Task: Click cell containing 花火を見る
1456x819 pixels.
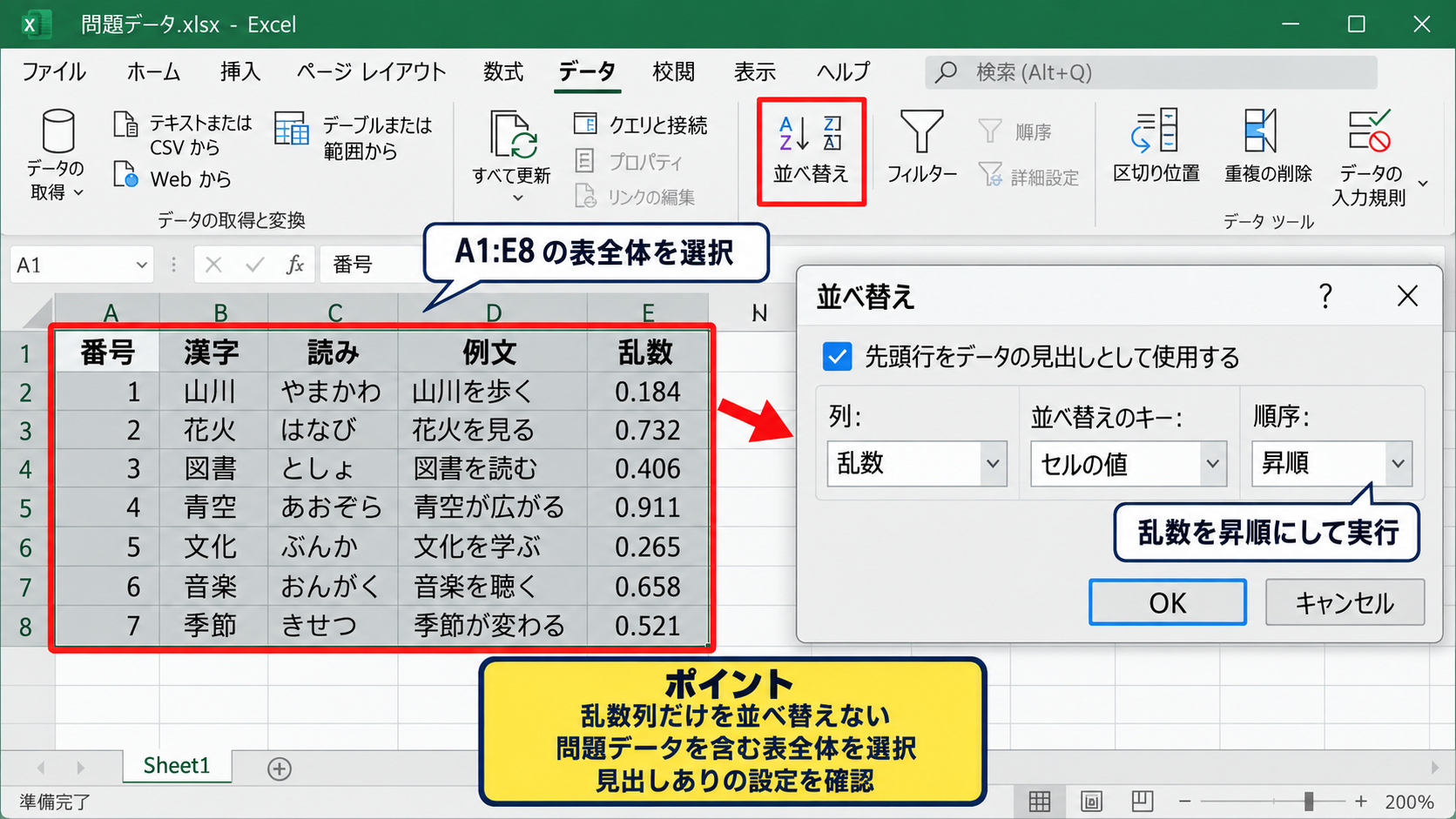Action: [x=493, y=430]
